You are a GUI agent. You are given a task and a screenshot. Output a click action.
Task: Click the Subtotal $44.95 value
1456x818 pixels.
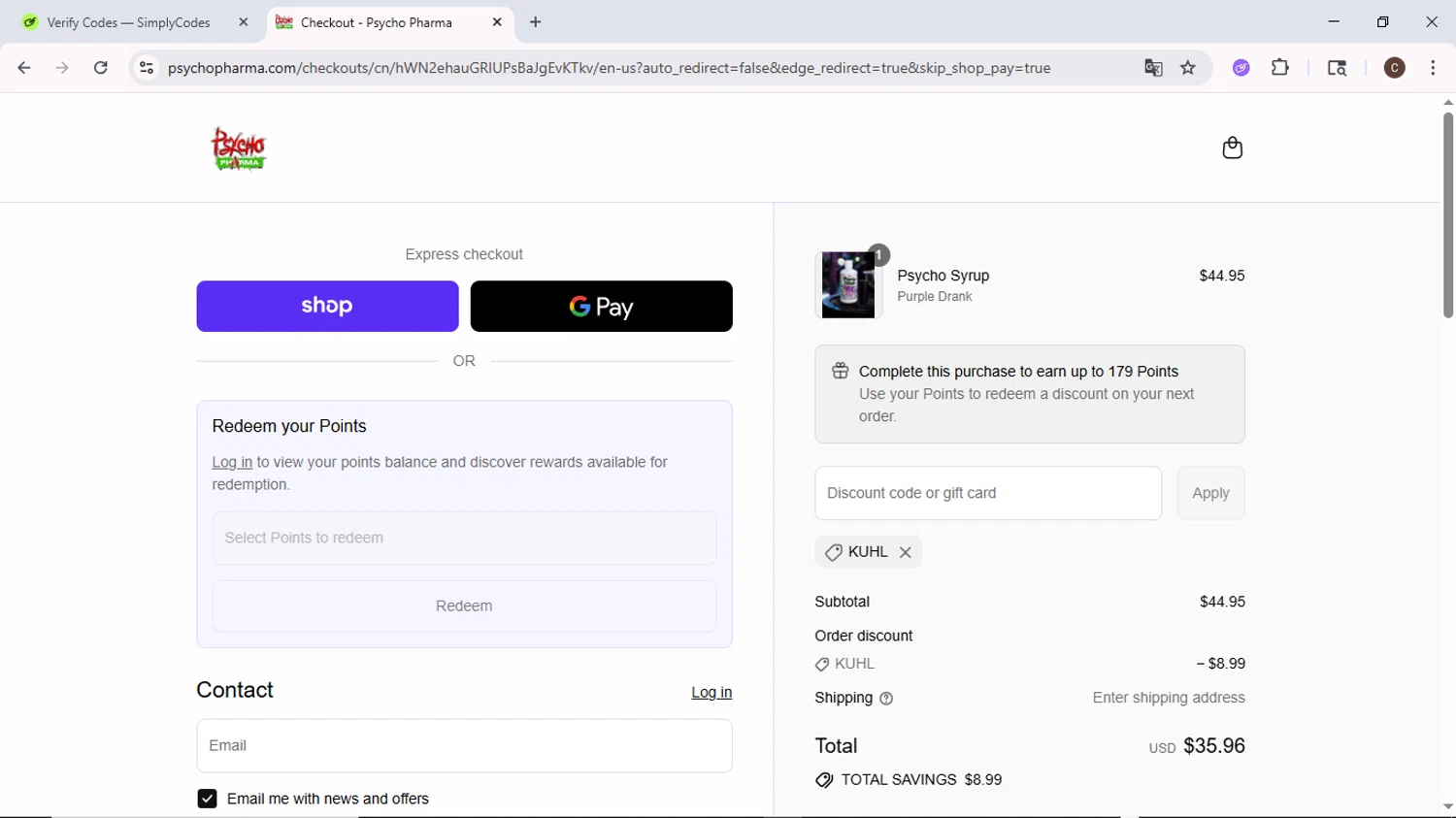(x=1222, y=602)
